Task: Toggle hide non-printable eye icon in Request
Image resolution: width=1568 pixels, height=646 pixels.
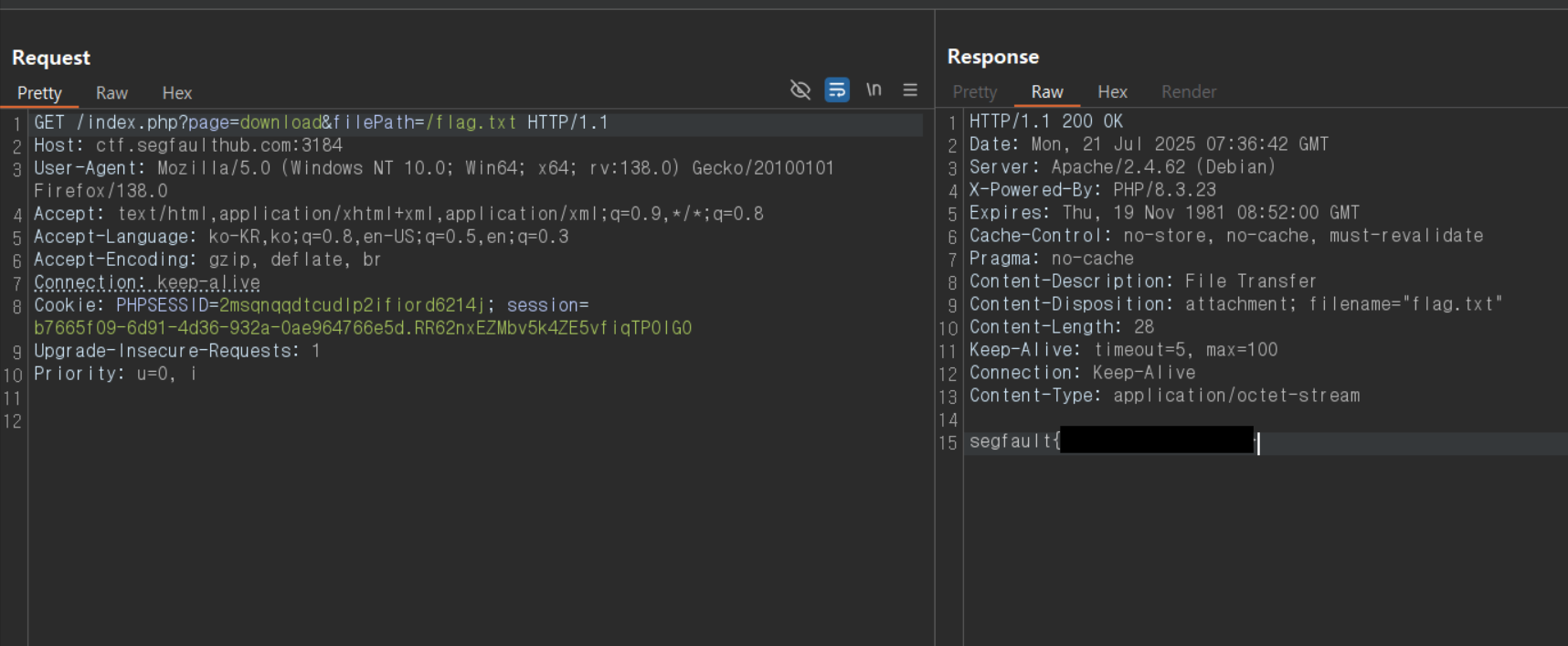Action: [800, 90]
